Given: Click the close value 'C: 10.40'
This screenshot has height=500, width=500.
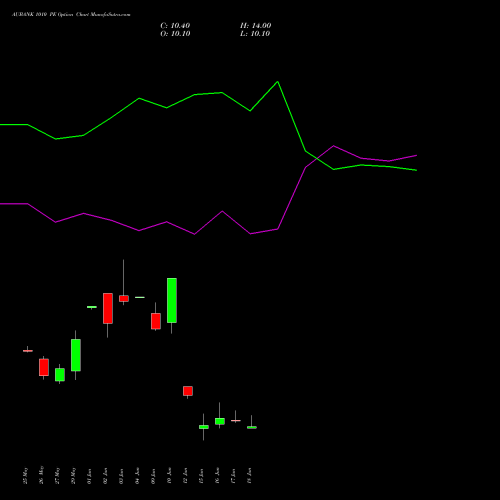Looking at the screenshot, I should (x=175, y=26).
